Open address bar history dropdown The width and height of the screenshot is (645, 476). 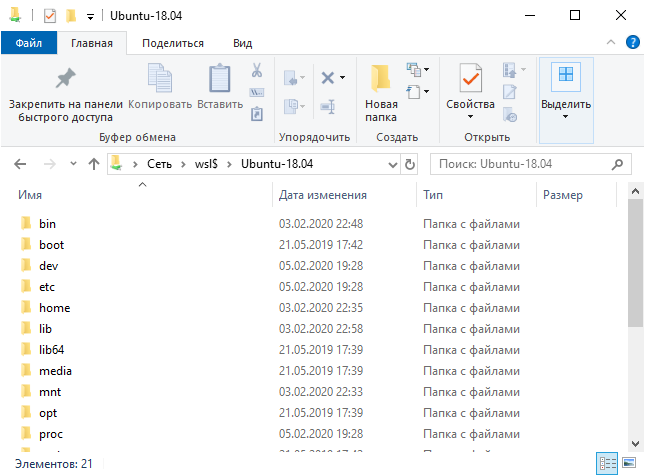[393, 165]
